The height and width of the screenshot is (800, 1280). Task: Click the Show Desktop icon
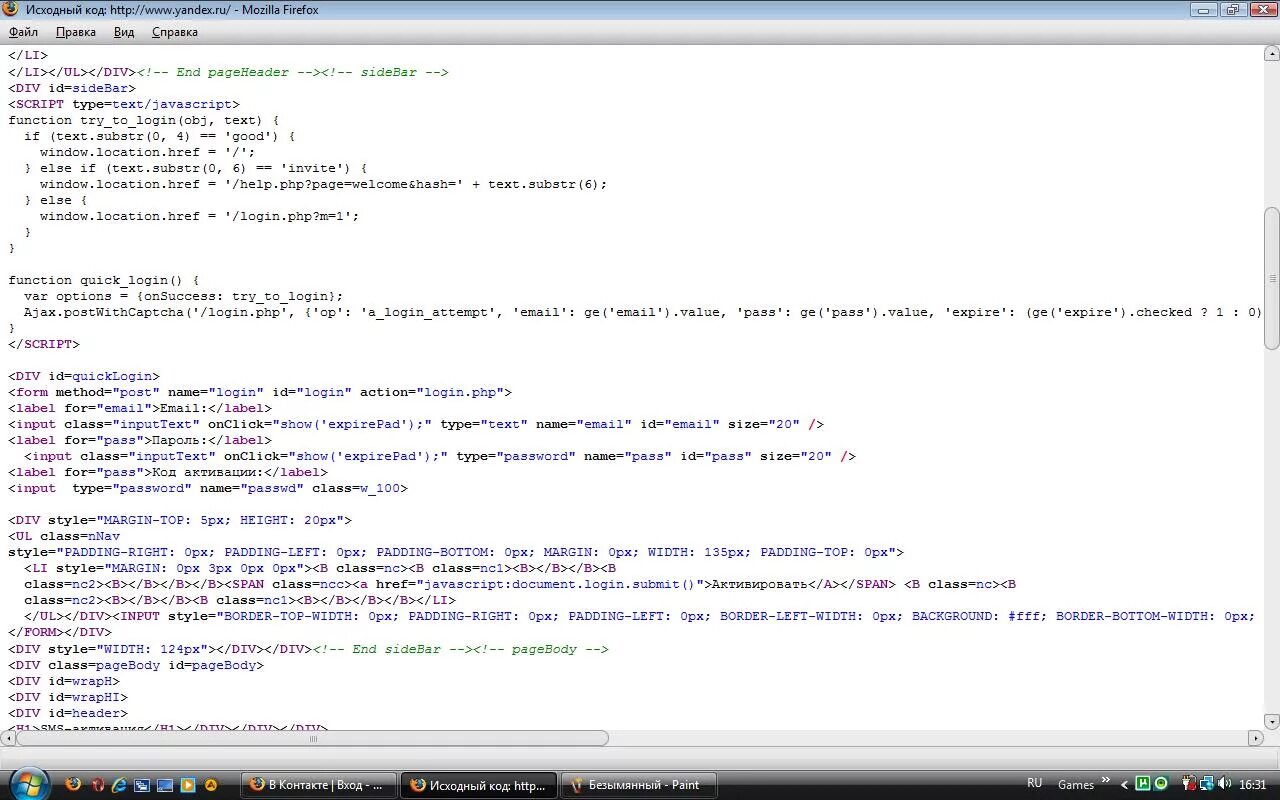[164, 785]
